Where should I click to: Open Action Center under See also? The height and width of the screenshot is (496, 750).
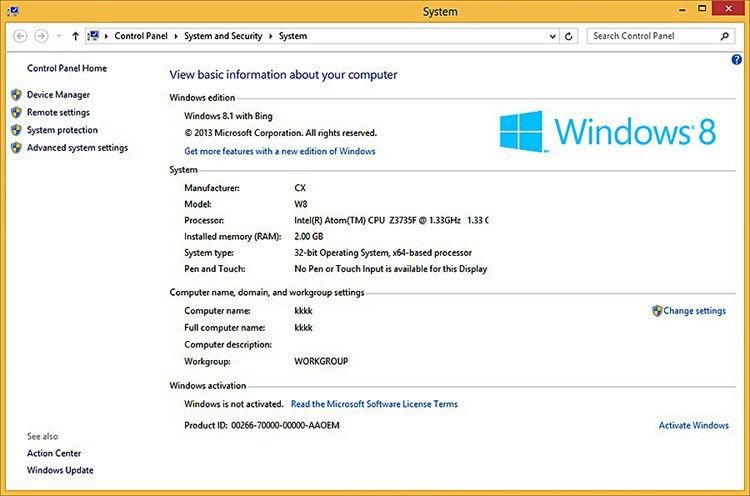coord(54,453)
